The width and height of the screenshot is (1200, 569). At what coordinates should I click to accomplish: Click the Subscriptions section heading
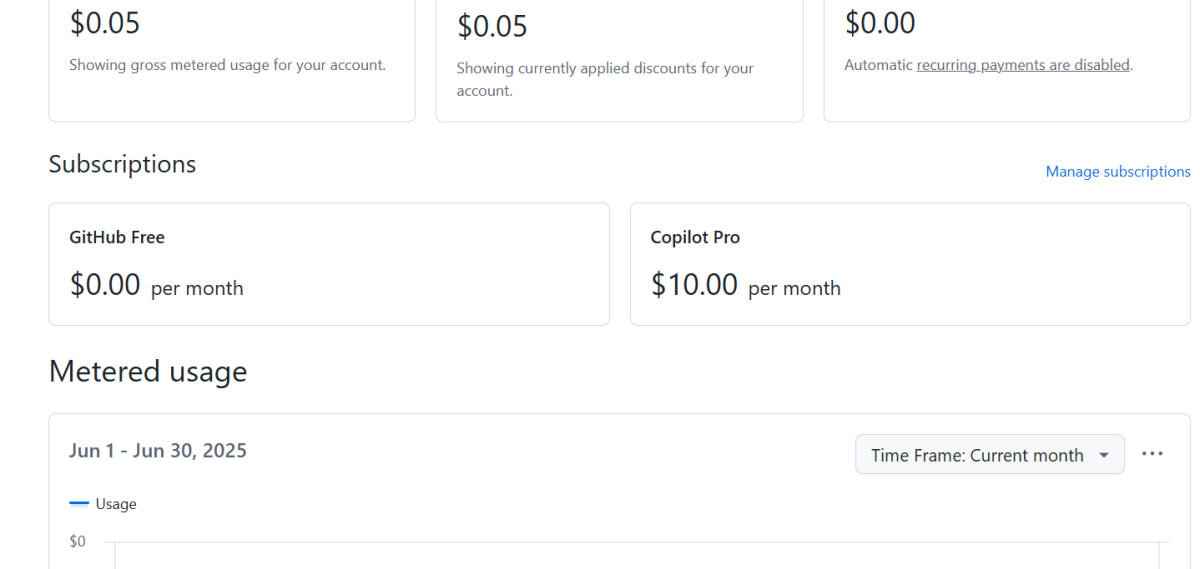pos(122,164)
